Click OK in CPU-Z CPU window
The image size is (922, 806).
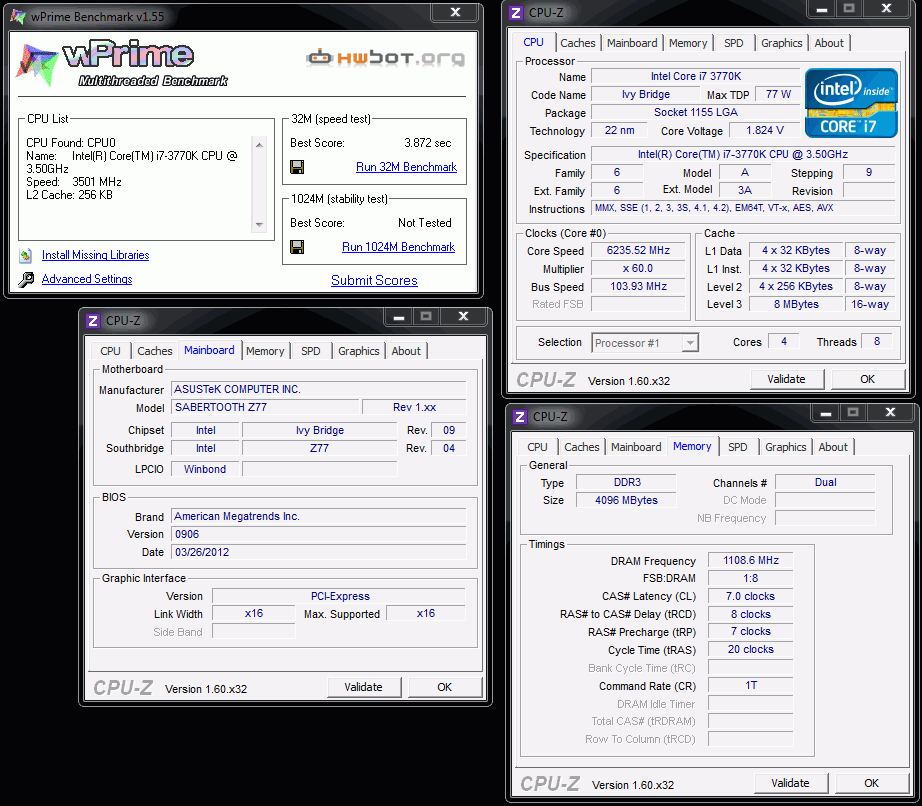(867, 379)
